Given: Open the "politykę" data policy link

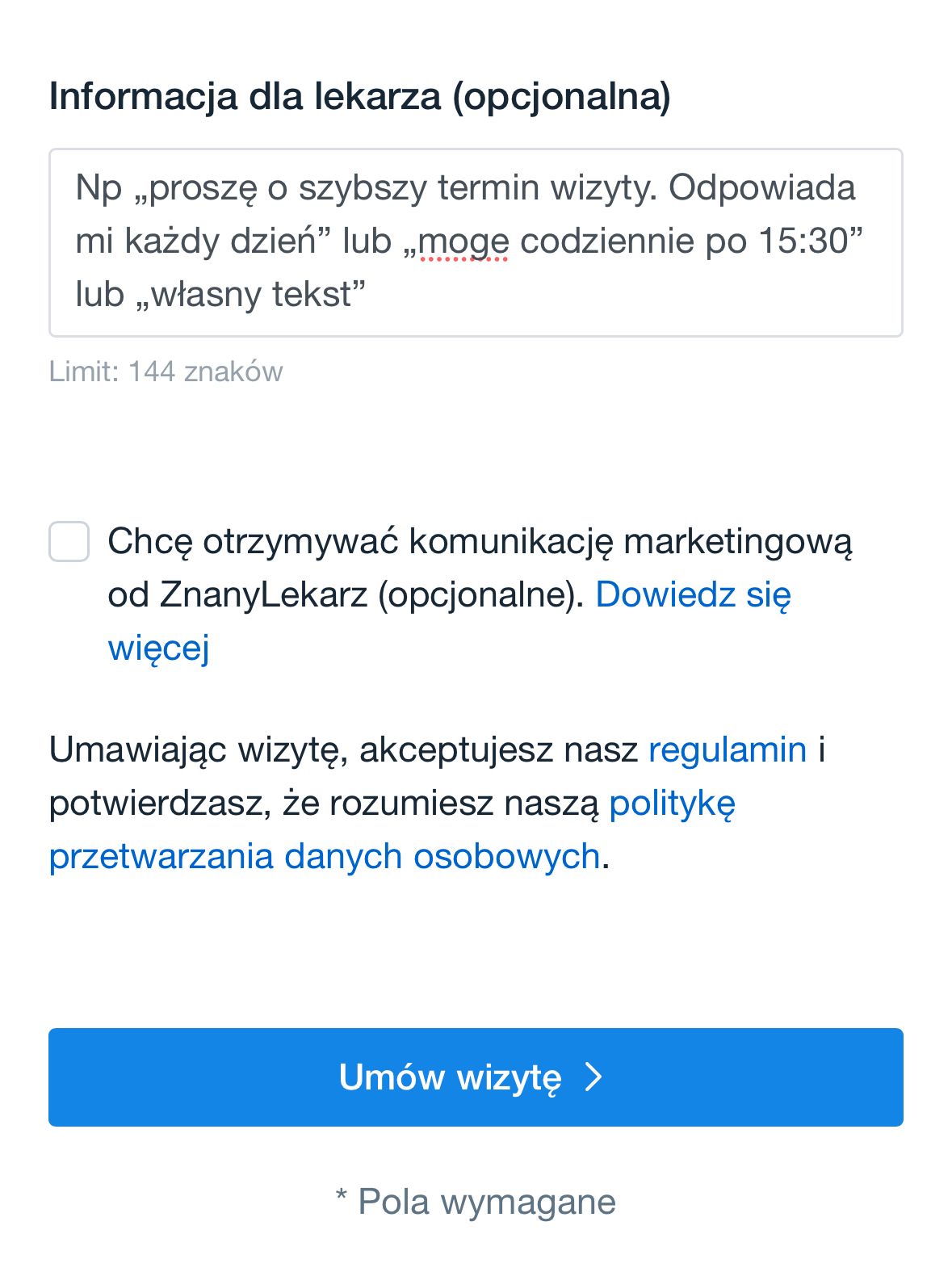Looking at the screenshot, I should tap(672, 803).
